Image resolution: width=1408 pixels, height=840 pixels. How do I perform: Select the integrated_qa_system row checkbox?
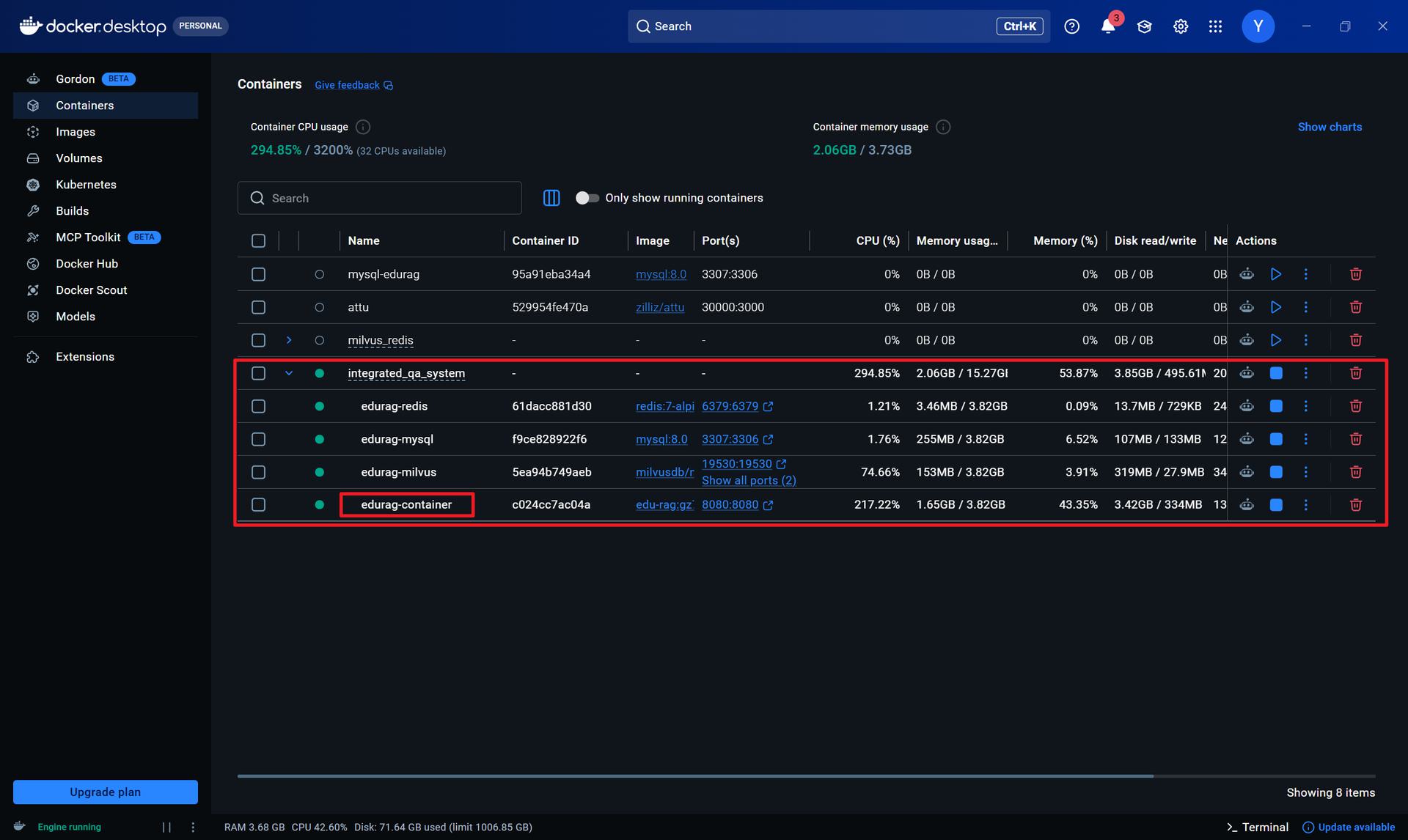(258, 373)
